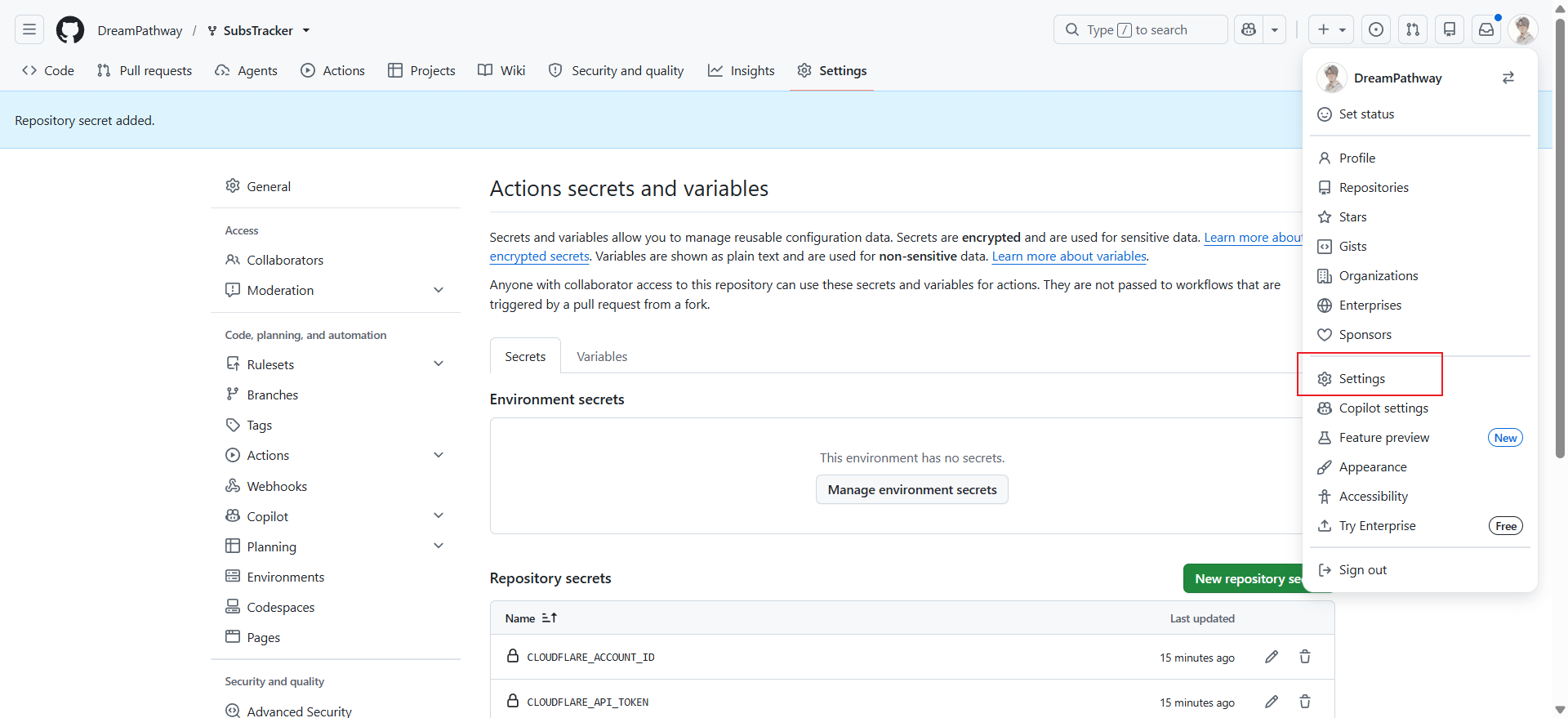
Task: Open Pages settings in sidebar
Action: 336,638
